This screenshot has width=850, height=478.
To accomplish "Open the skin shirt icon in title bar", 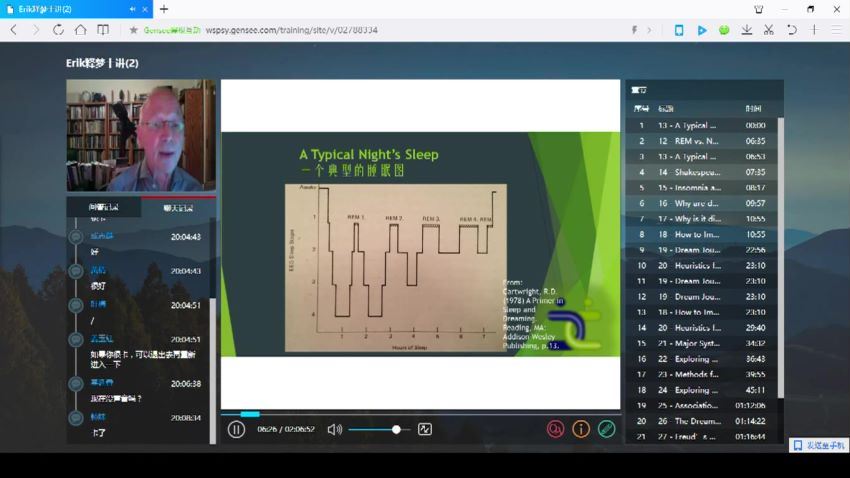I will point(758,9).
